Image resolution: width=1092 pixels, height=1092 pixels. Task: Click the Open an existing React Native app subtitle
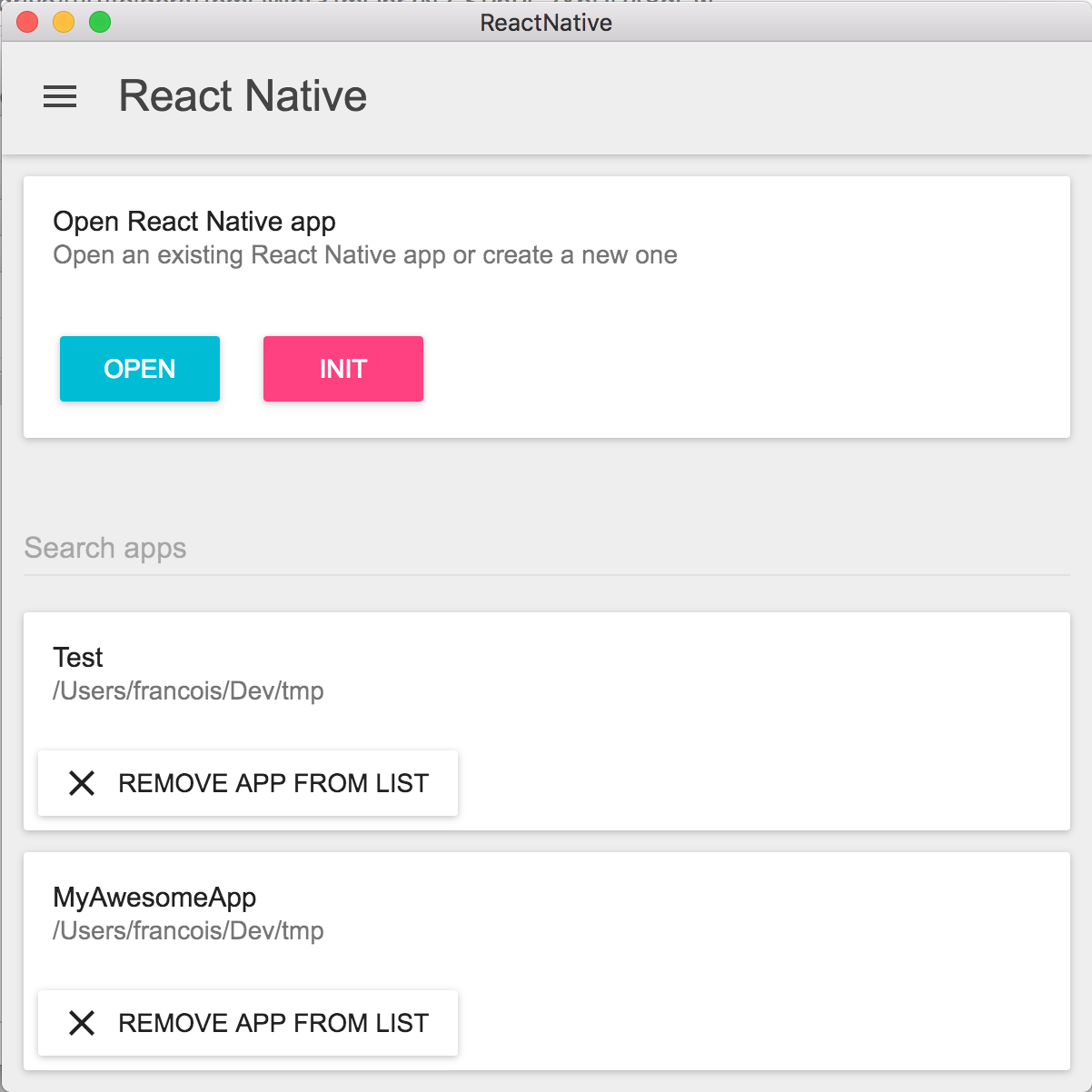[365, 255]
